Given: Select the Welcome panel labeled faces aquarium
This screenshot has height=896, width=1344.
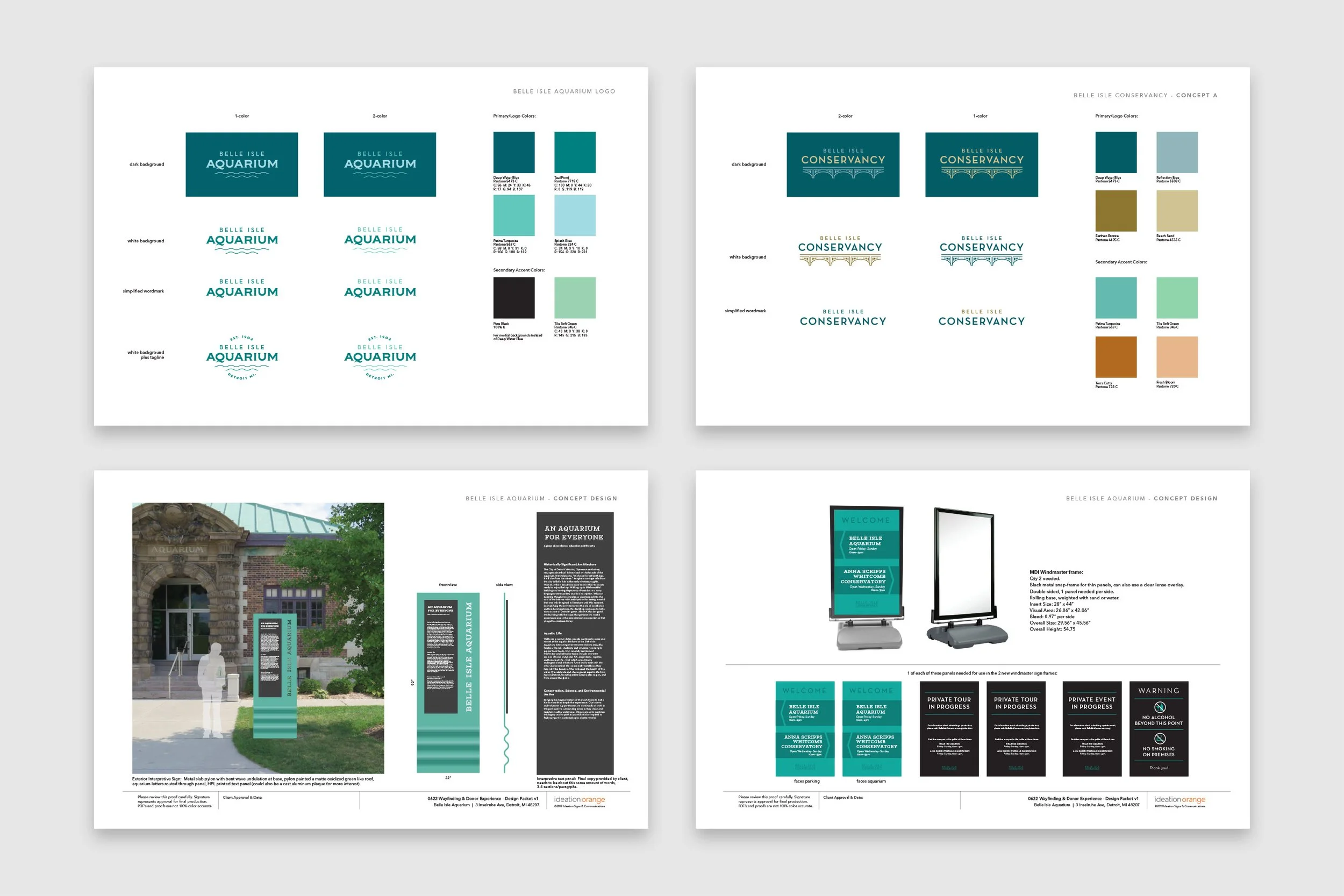Looking at the screenshot, I should tap(871, 729).
